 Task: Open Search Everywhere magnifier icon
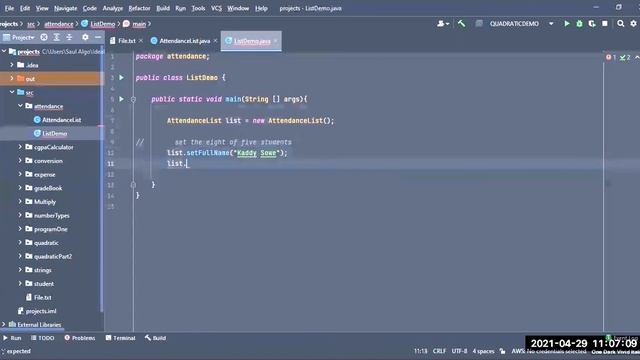click(x=620, y=24)
